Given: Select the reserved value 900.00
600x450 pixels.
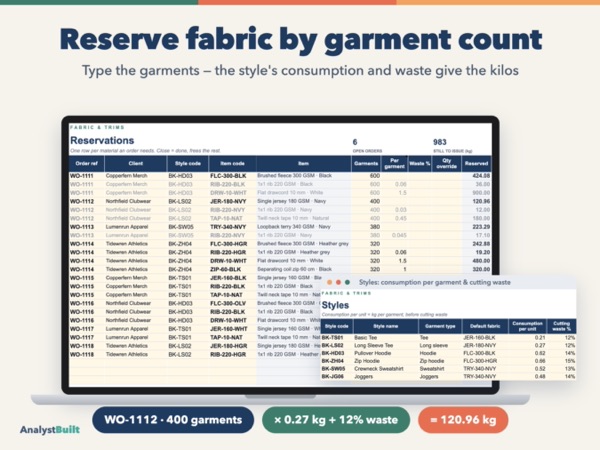Looking at the screenshot, I should pyautogui.click(x=481, y=192).
